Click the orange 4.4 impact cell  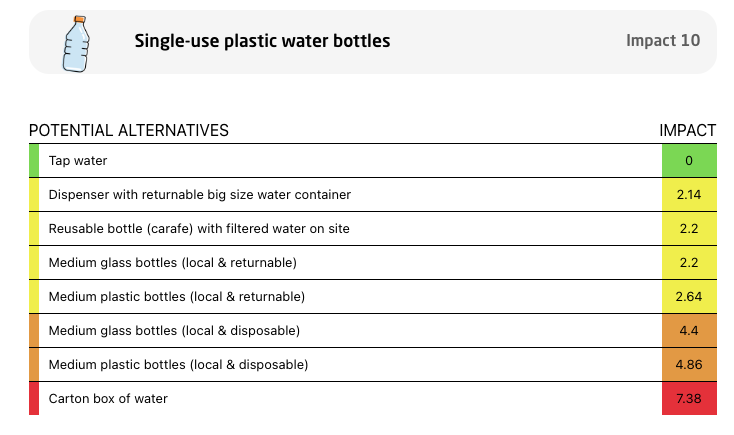[x=689, y=331]
